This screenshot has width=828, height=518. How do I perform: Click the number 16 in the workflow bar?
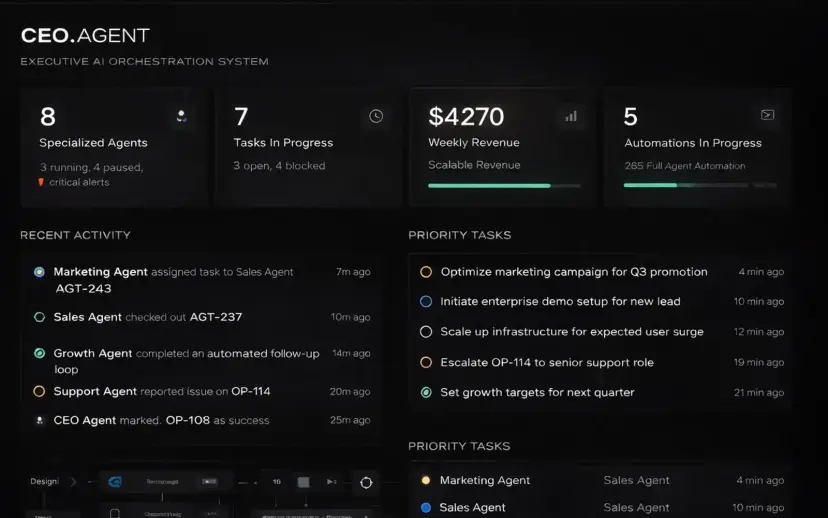tap(277, 482)
